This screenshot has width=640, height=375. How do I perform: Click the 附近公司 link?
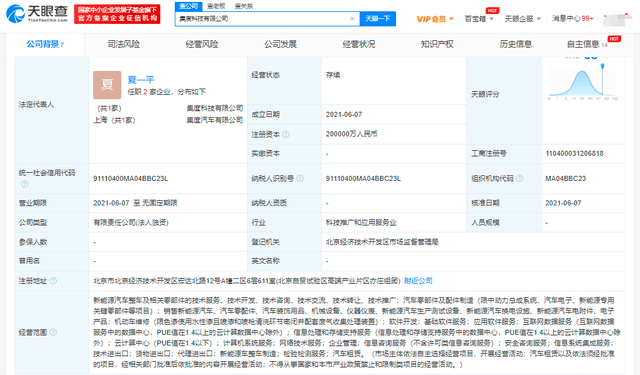(x=418, y=281)
